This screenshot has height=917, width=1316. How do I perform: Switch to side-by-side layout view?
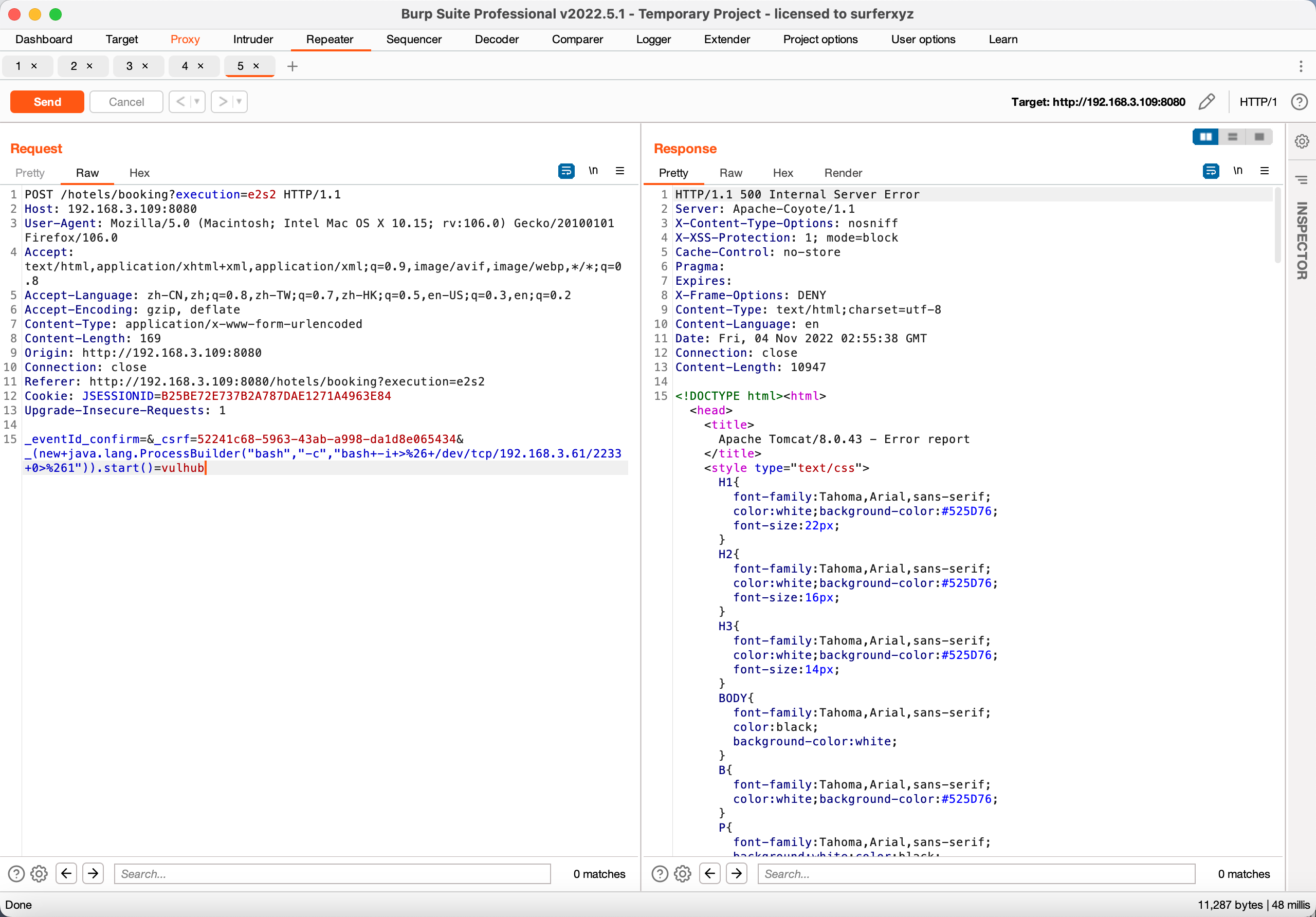pyautogui.click(x=1205, y=136)
